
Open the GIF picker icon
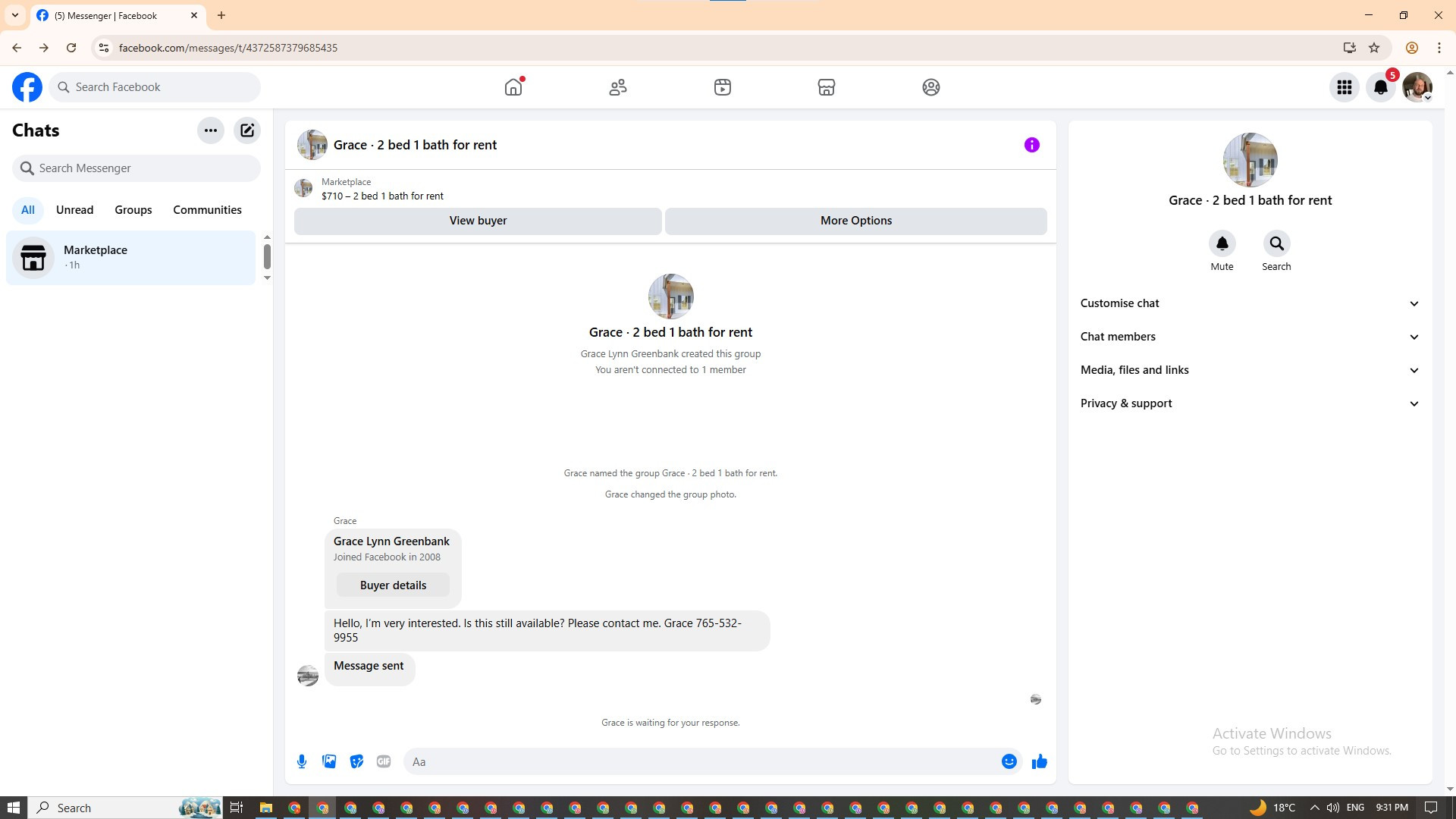(384, 761)
